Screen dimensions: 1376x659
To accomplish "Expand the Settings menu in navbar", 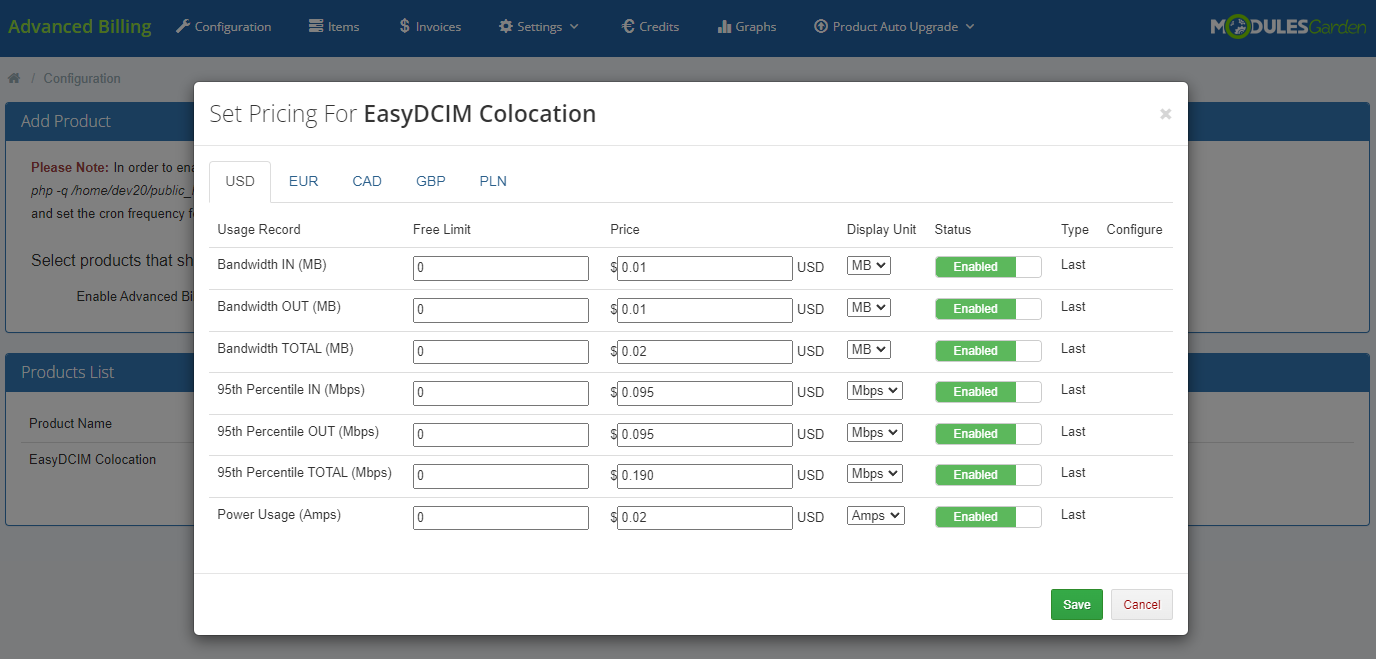I will [x=540, y=26].
